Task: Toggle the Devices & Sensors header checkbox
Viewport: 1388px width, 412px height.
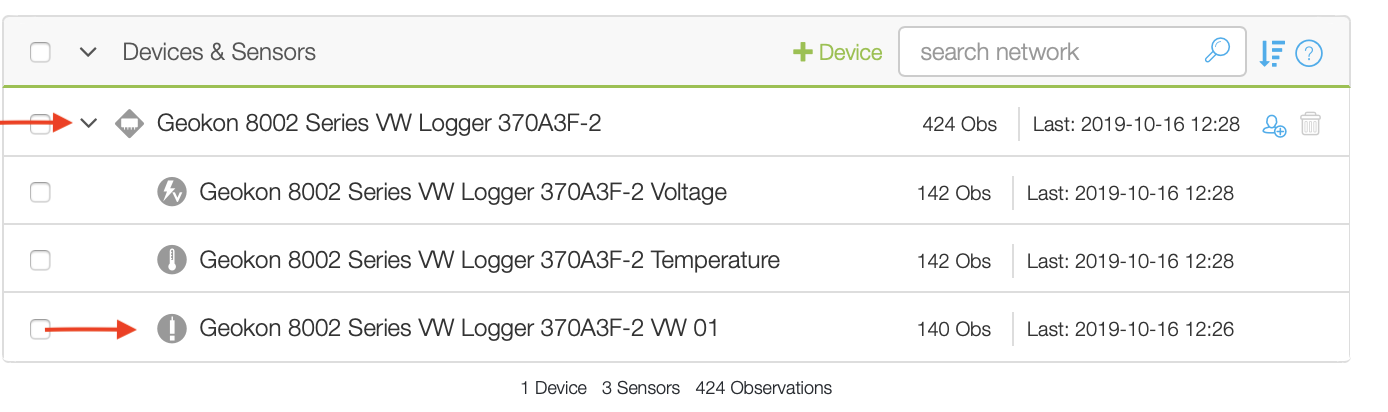Action: (x=40, y=52)
